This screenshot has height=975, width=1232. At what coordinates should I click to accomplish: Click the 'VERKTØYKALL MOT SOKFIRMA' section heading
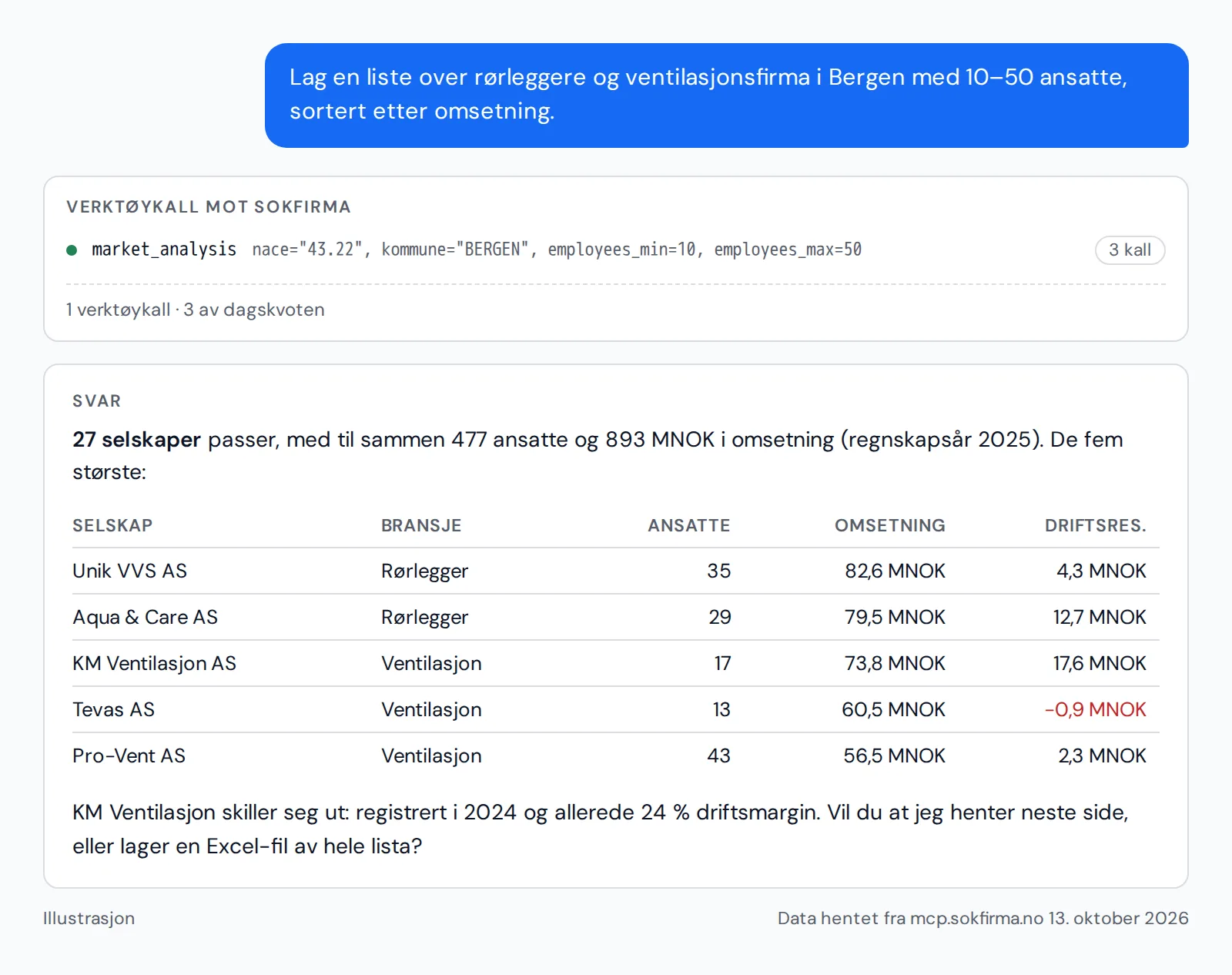209,206
